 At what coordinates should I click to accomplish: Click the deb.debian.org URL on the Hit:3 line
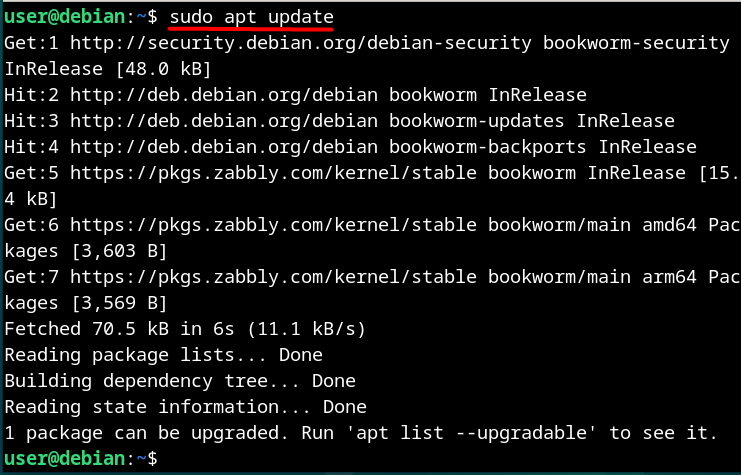tap(224, 121)
